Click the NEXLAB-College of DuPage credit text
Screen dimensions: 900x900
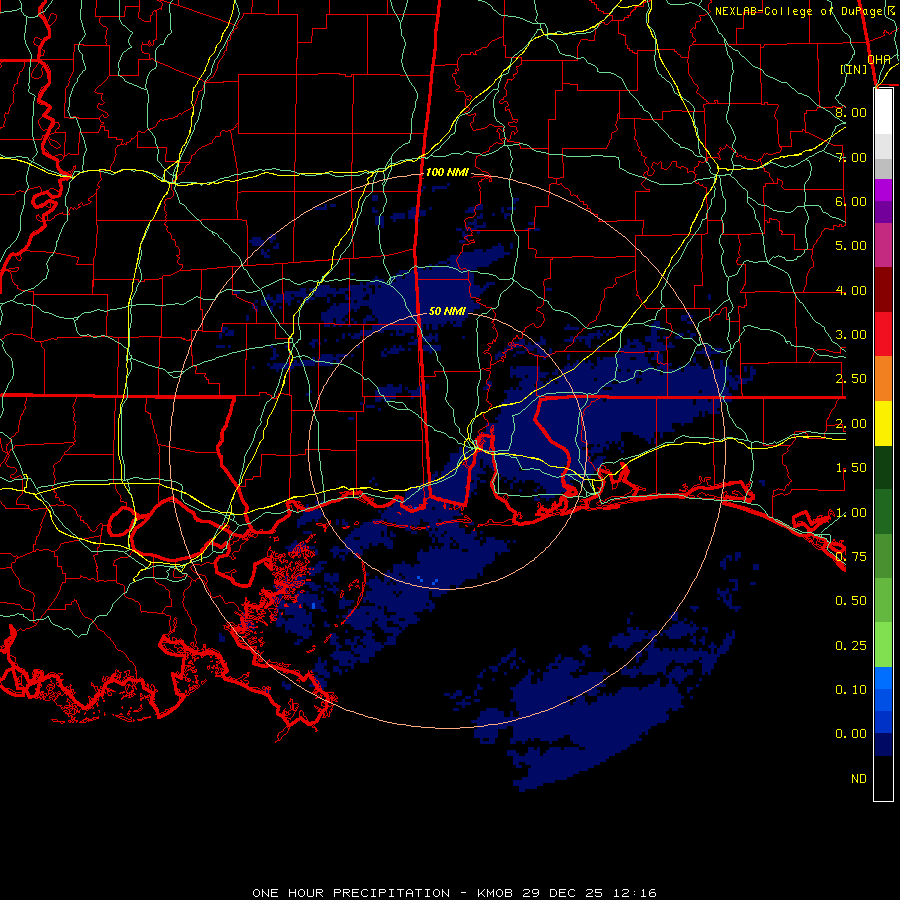801,11
